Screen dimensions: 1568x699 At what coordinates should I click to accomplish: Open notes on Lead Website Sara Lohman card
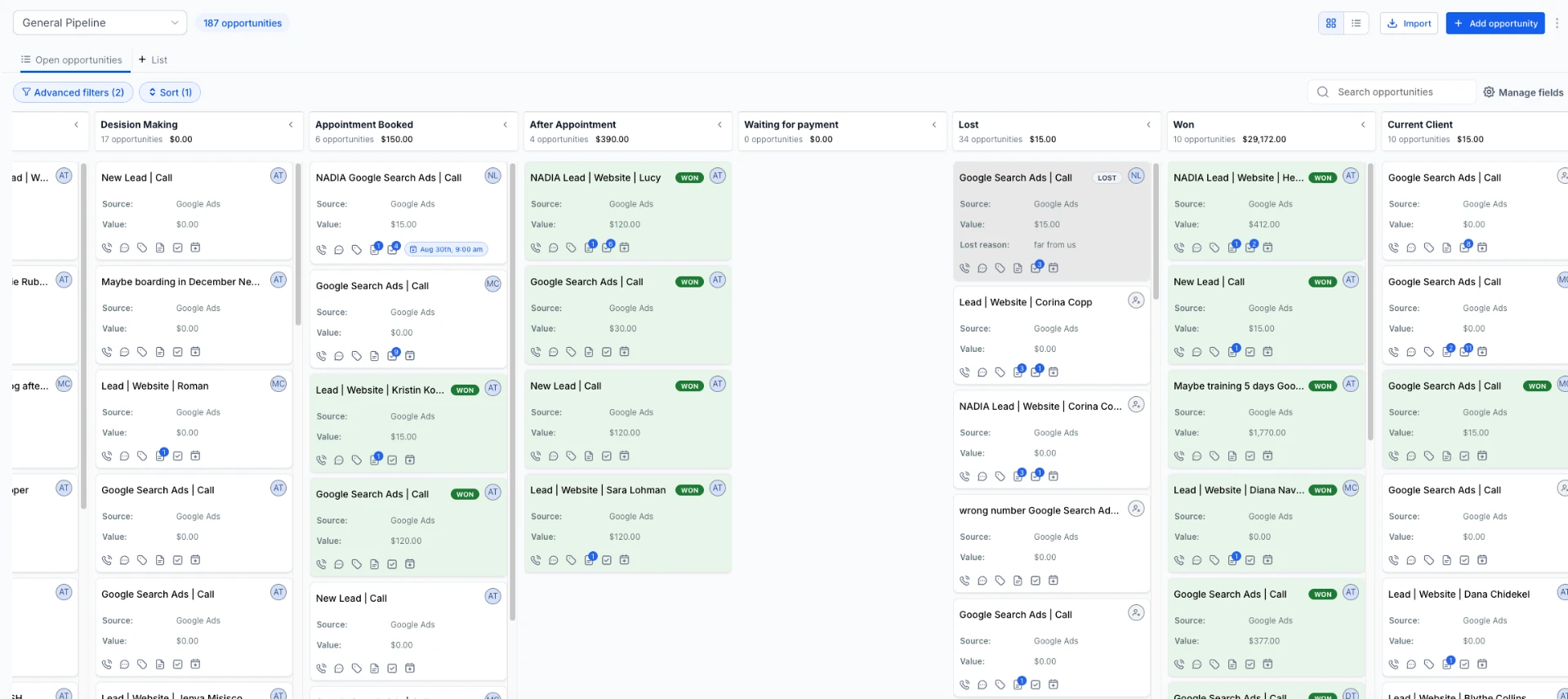[x=589, y=560]
